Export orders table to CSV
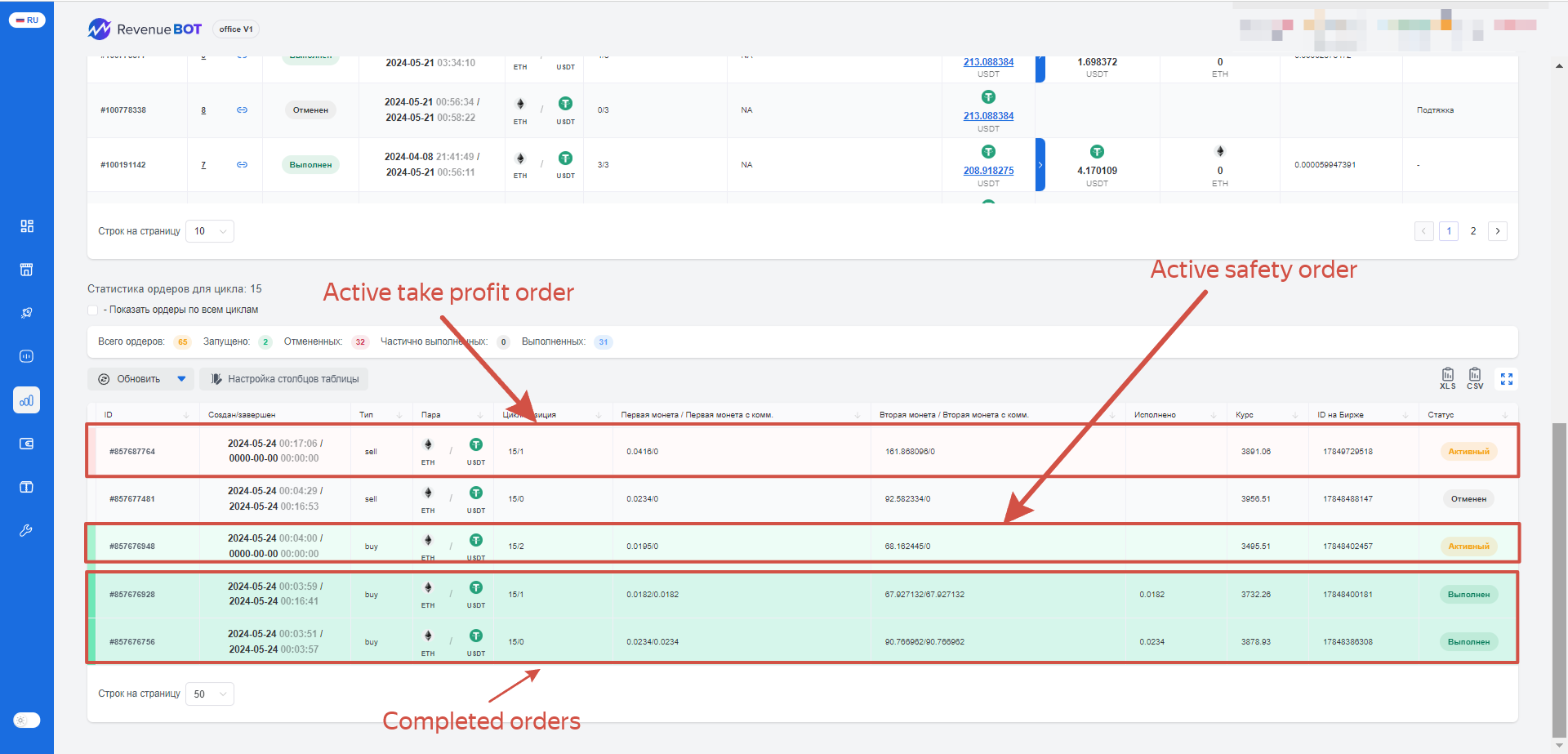Viewport: 1568px width, 754px height. pos(1475,378)
